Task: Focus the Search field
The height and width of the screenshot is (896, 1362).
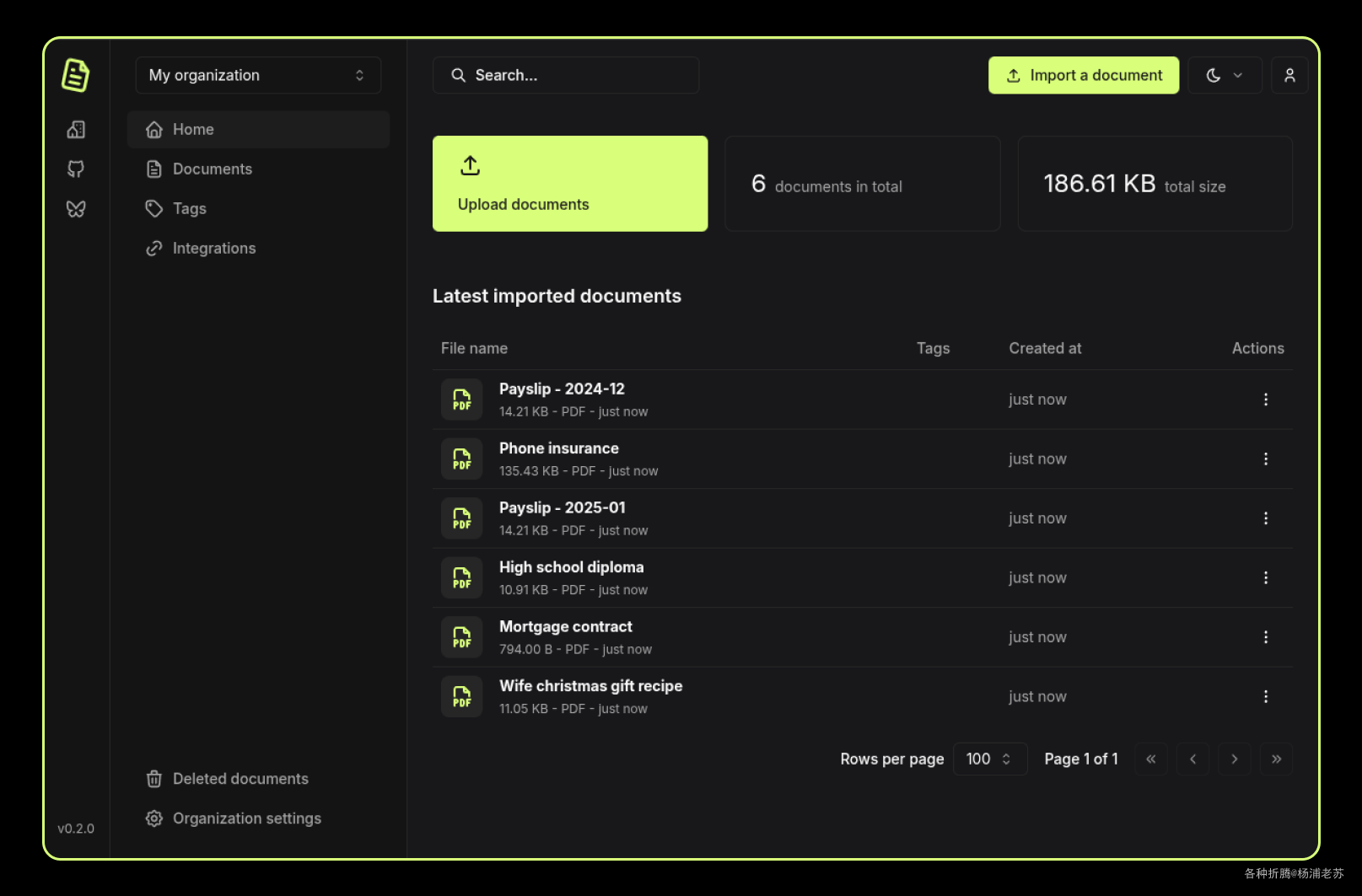Action: click(x=566, y=75)
